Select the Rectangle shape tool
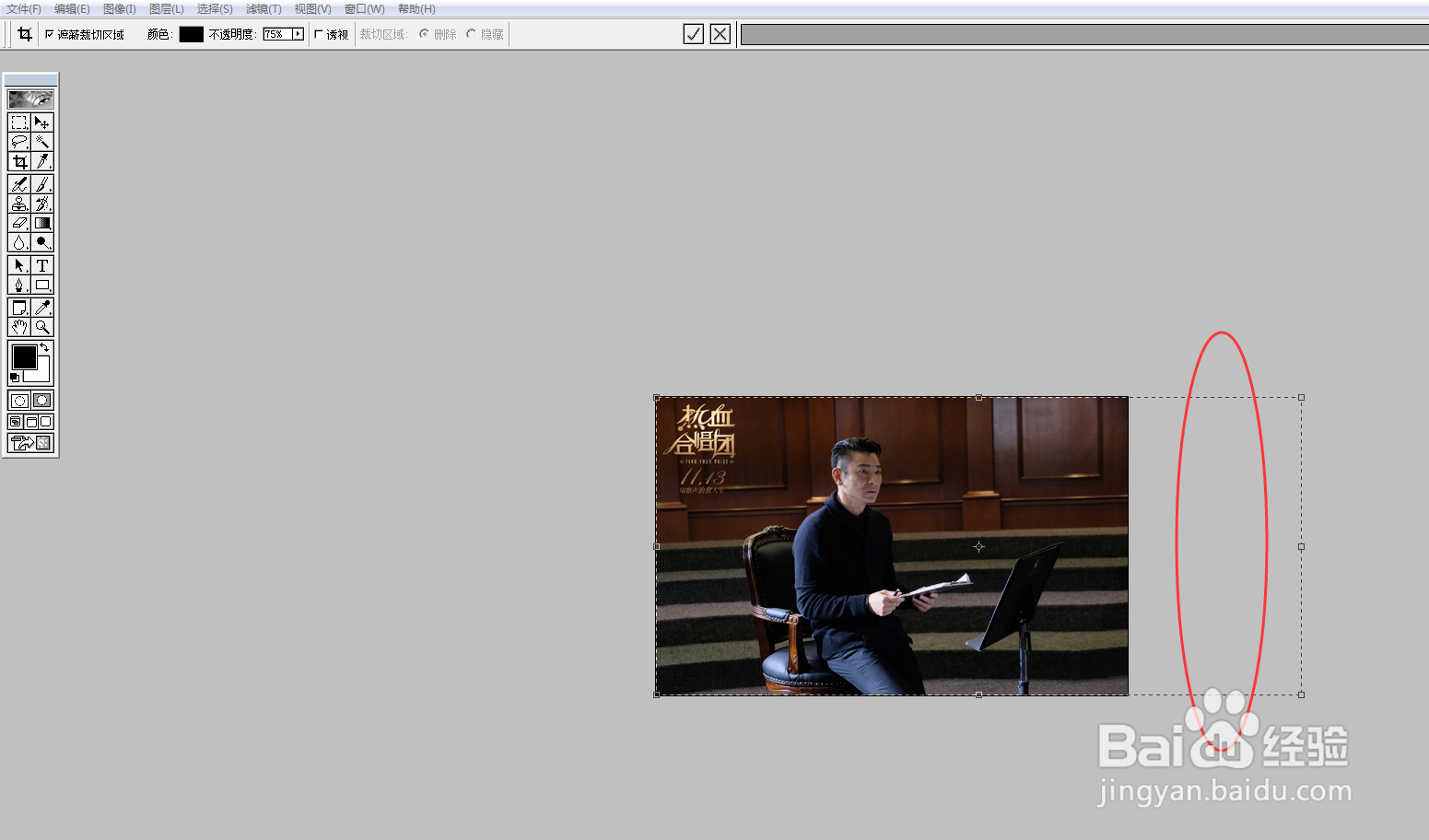 click(x=42, y=285)
